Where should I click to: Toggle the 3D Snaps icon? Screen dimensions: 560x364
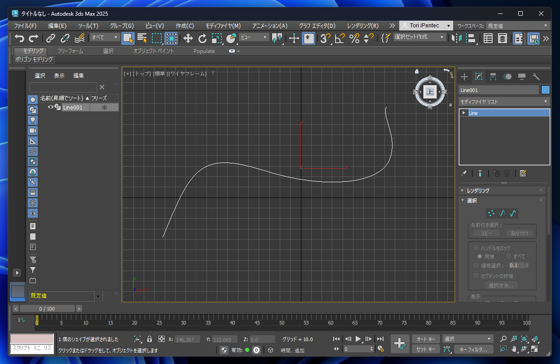[325, 38]
